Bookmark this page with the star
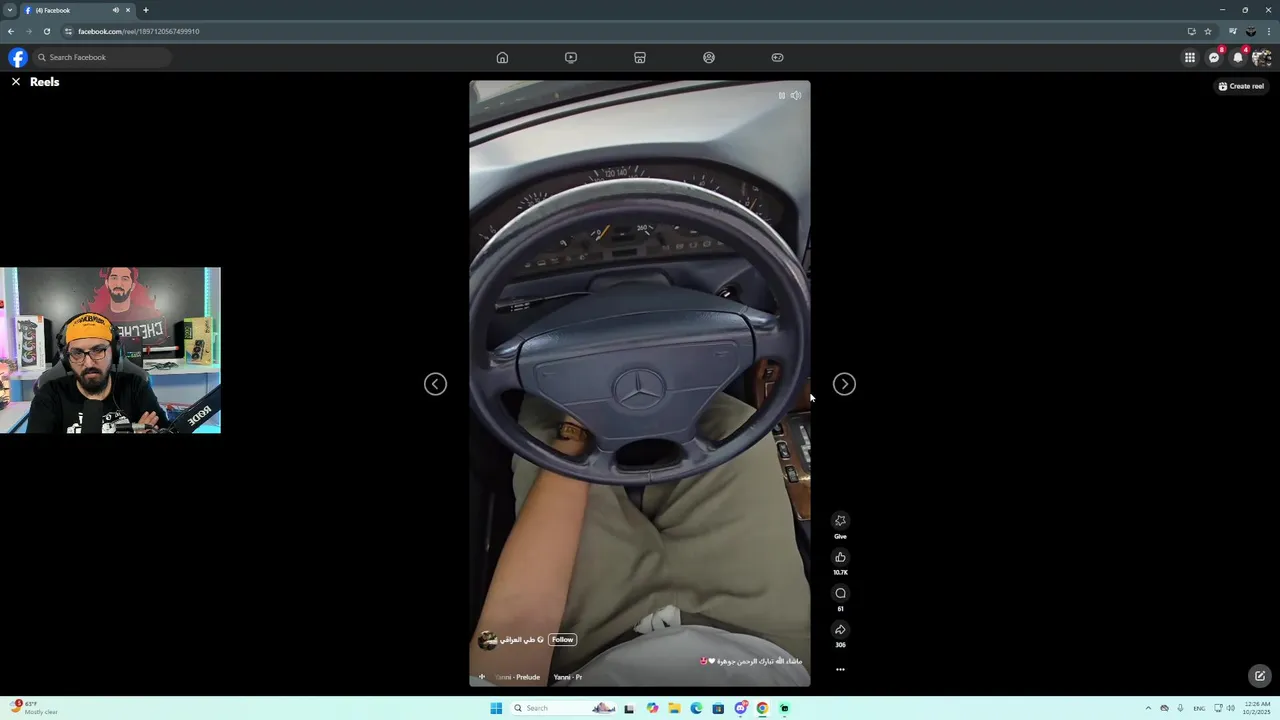The height and width of the screenshot is (720, 1280). [x=1208, y=31]
